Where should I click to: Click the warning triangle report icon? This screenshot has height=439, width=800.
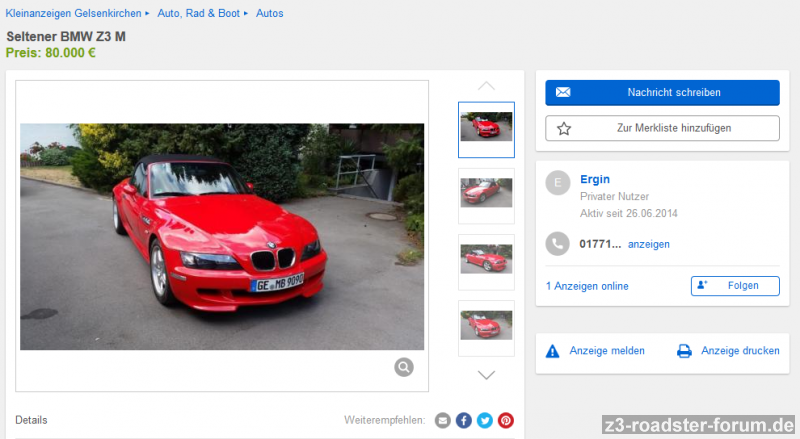coord(552,351)
